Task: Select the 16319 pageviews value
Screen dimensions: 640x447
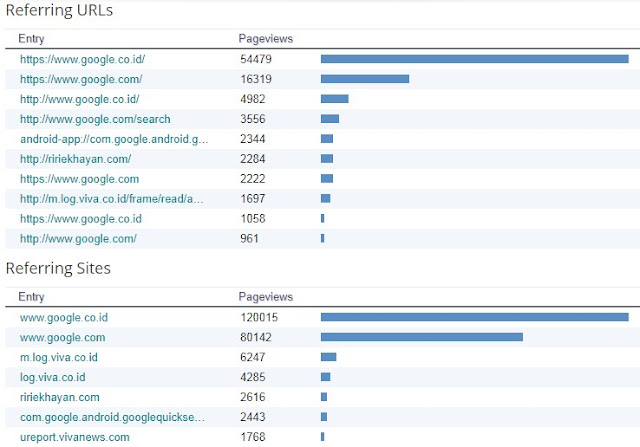Action: (256, 79)
